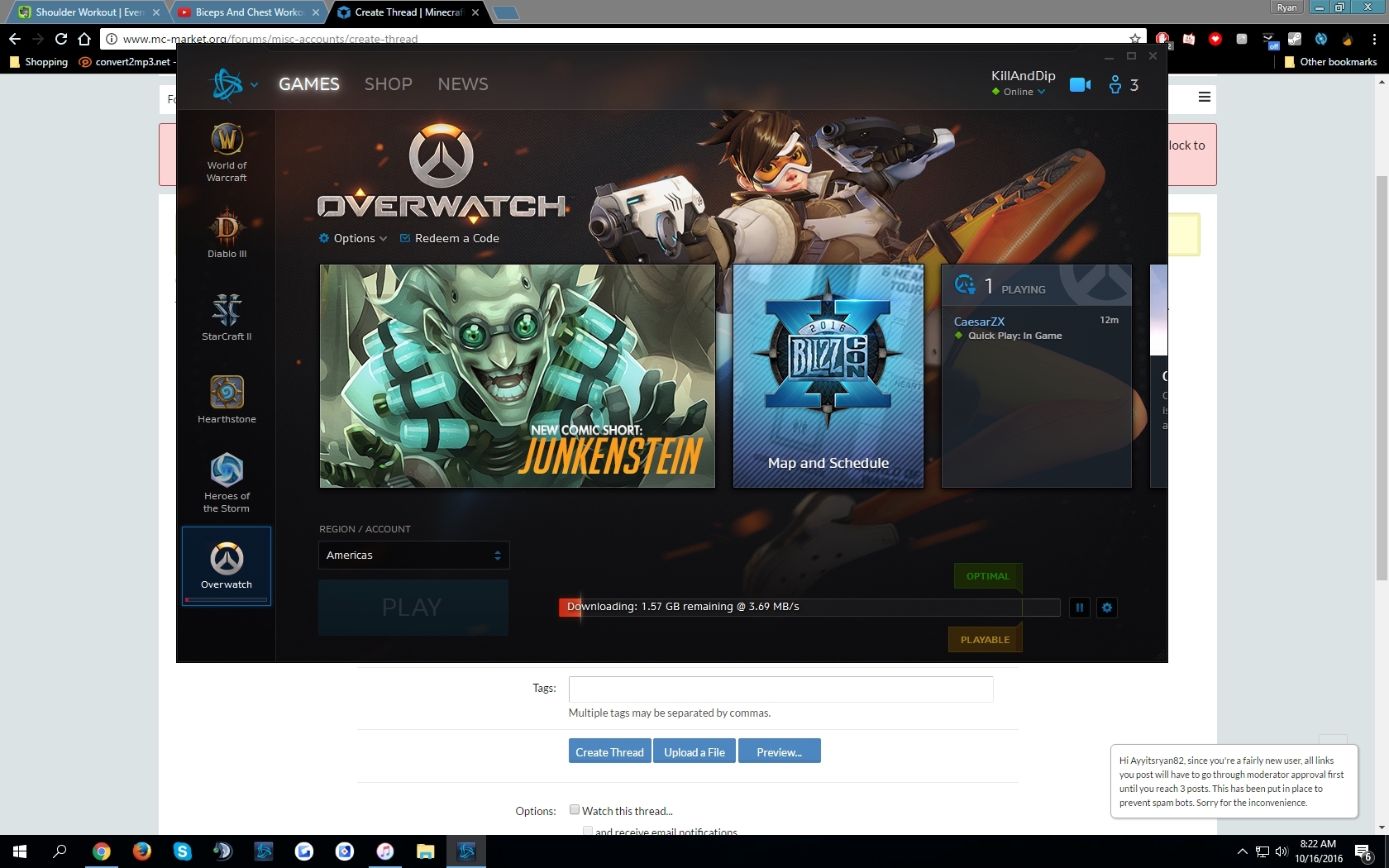The width and height of the screenshot is (1389, 868).
Task: Select World of Warcraft in the sidebar
Action: click(x=227, y=153)
